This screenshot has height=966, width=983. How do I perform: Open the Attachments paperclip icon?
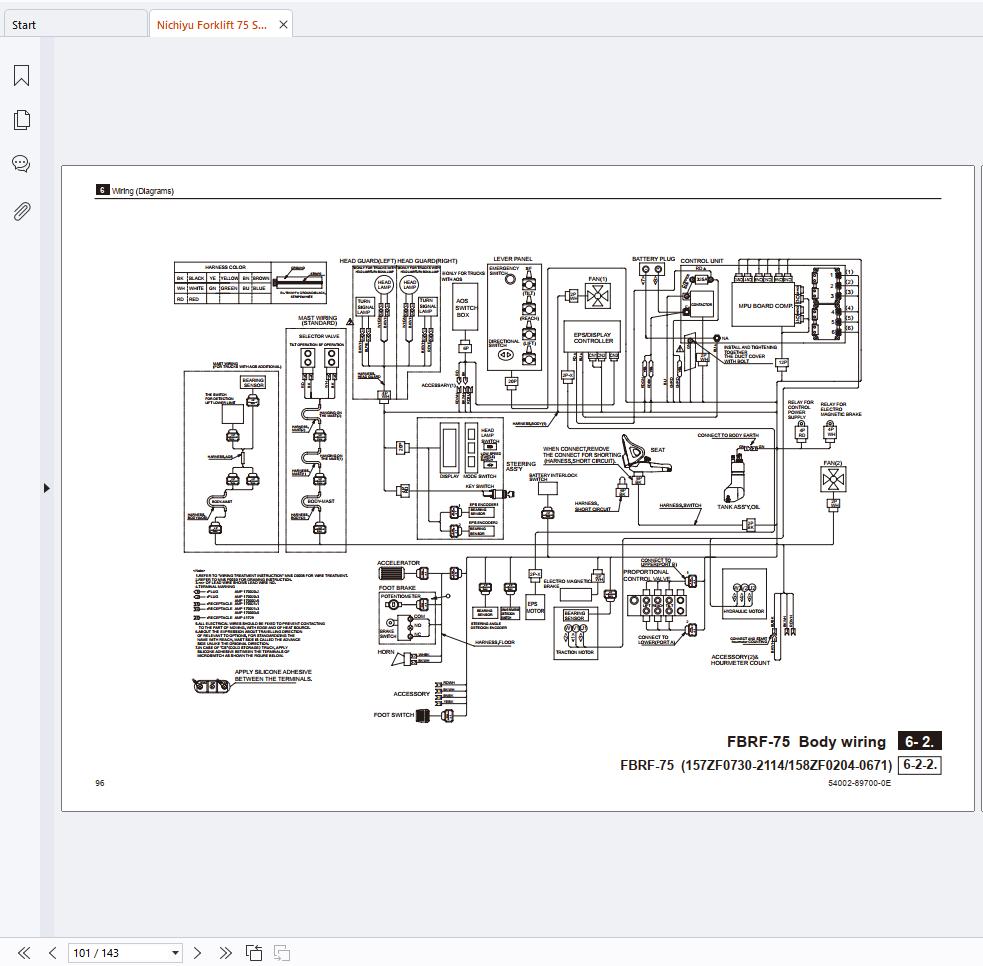click(x=21, y=211)
